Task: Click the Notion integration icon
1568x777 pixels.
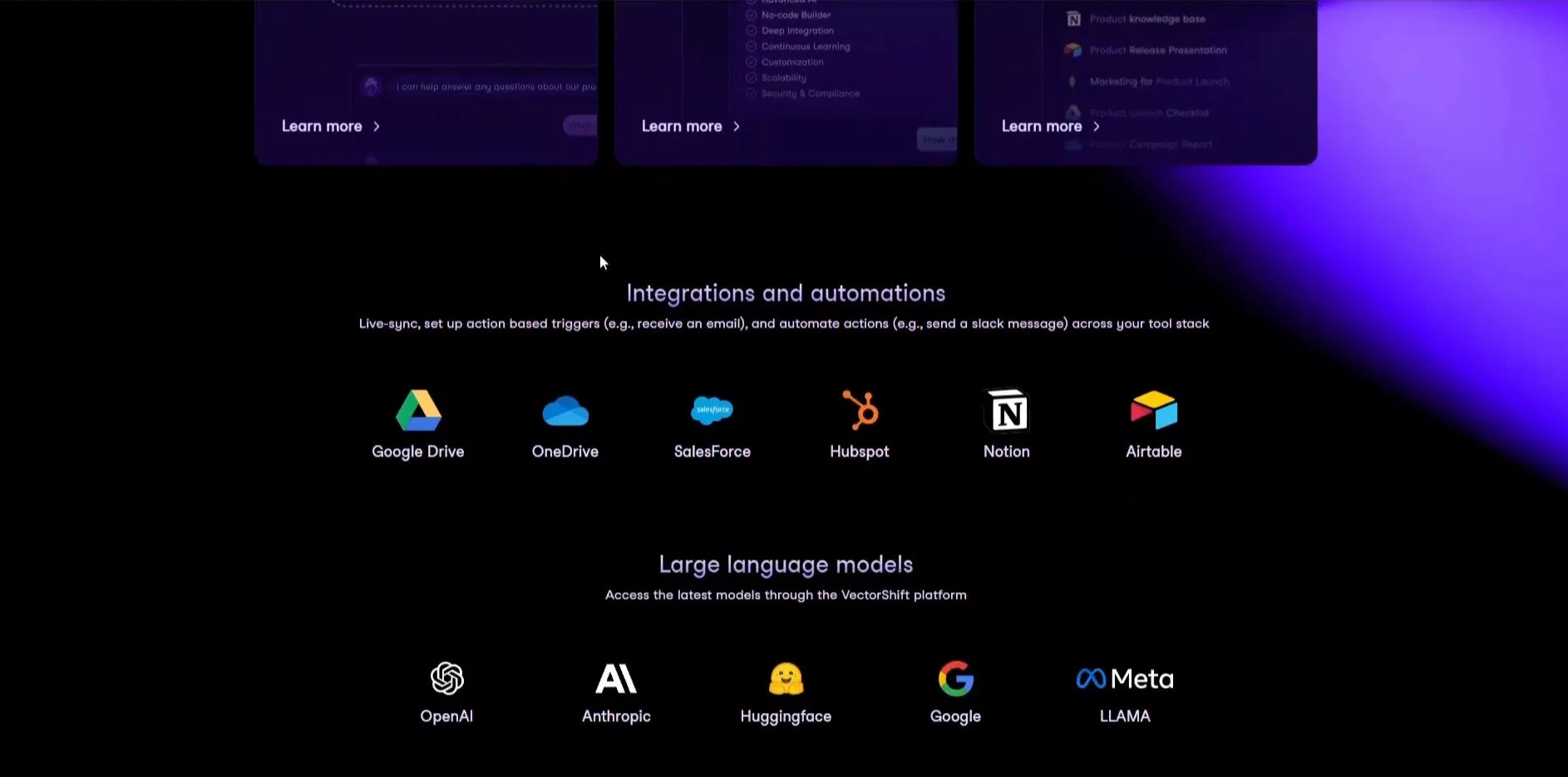Action: tap(1006, 410)
